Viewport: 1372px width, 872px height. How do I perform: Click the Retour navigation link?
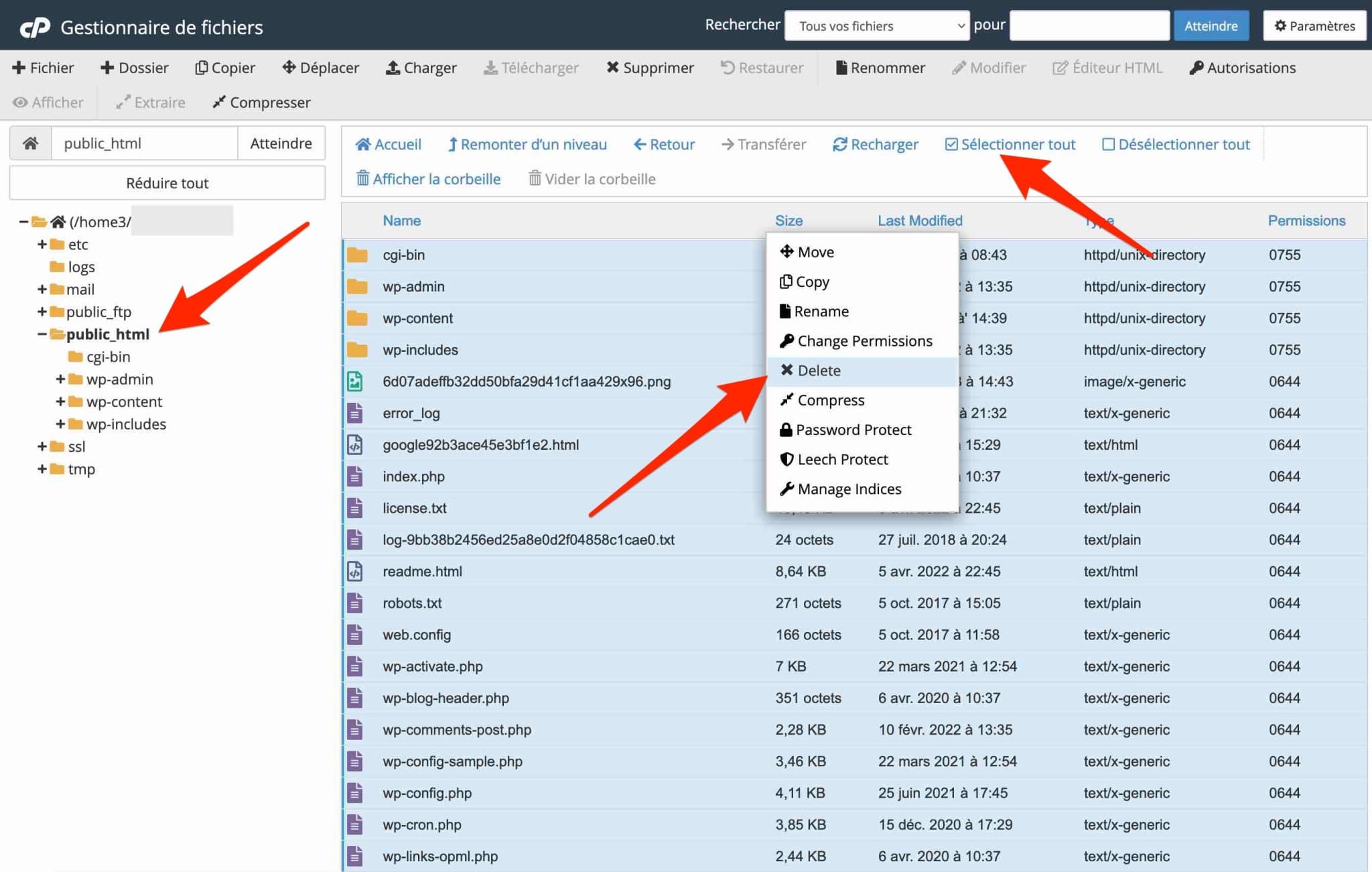coord(664,144)
